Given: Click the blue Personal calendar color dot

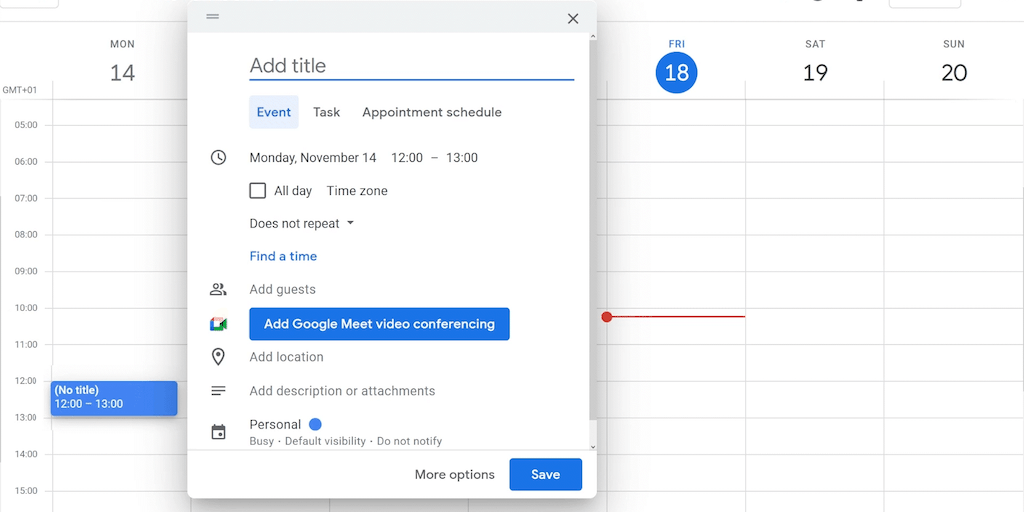Looking at the screenshot, I should point(315,424).
